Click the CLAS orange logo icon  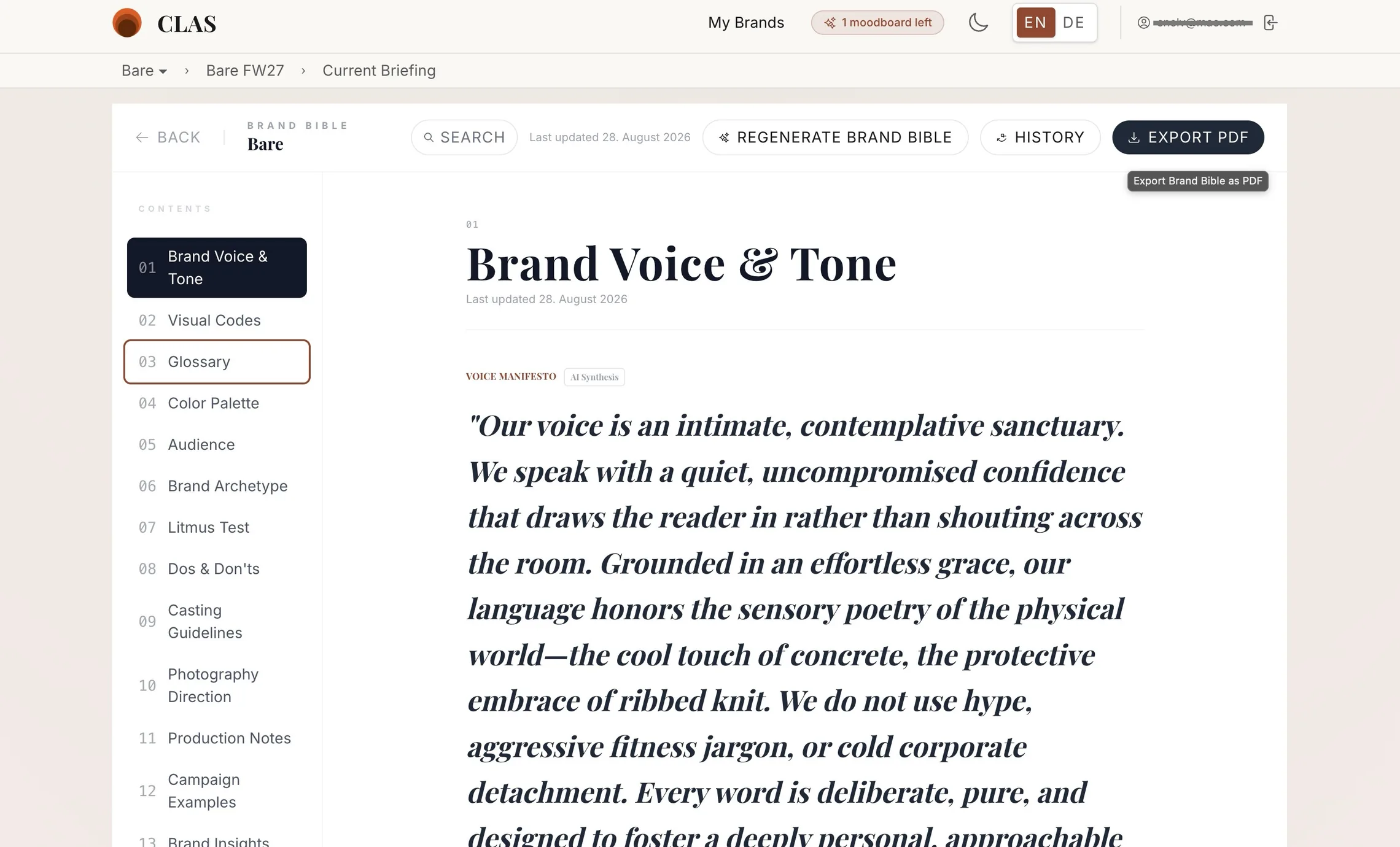(127, 23)
